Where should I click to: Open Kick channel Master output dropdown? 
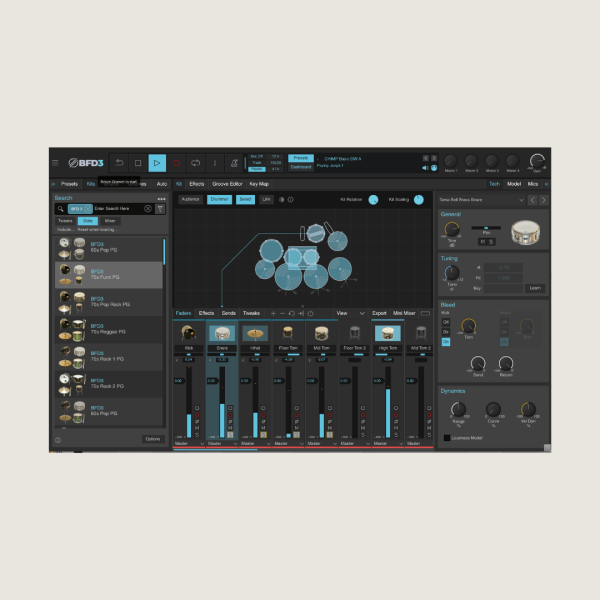(189, 443)
